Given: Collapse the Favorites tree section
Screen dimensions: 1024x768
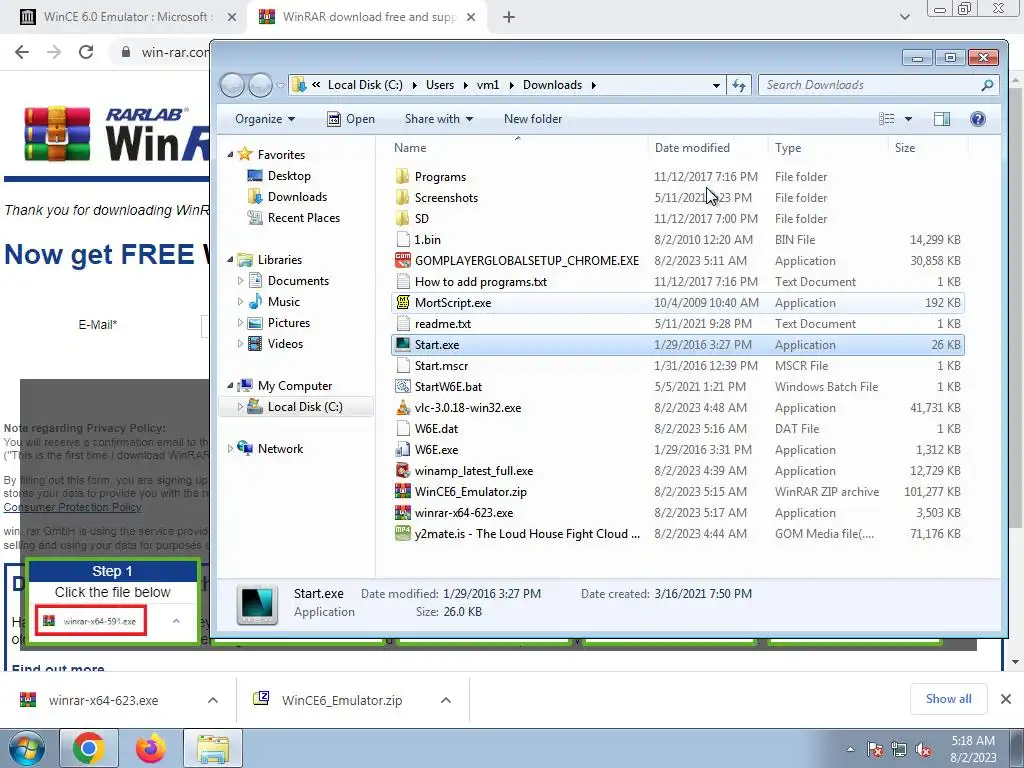Looking at the screenshot, I should pyautogui.click(x=230, y=155).
